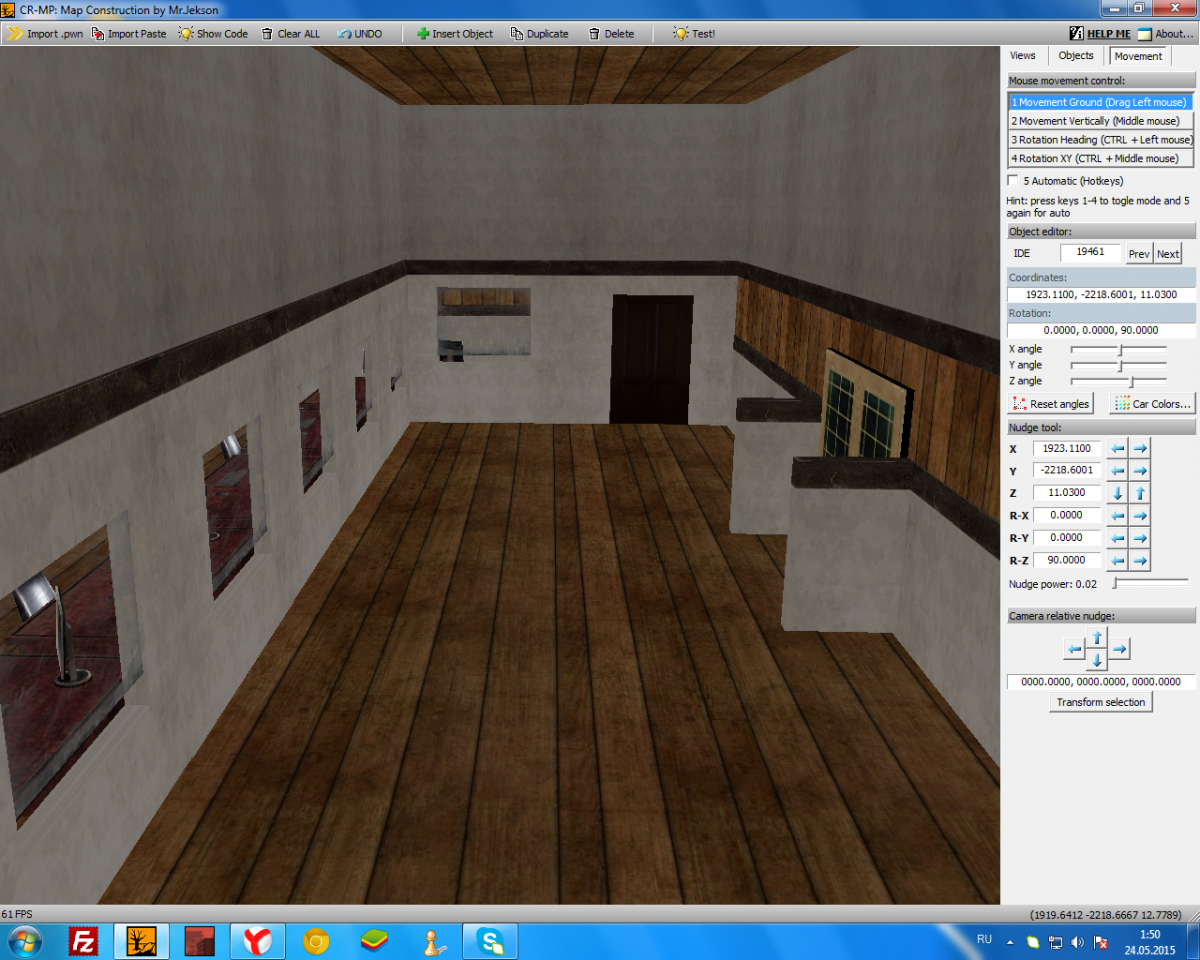Click R-Z nudge value field
This screenshot has height=960, width=1200.
click(x=1067, y=560)
